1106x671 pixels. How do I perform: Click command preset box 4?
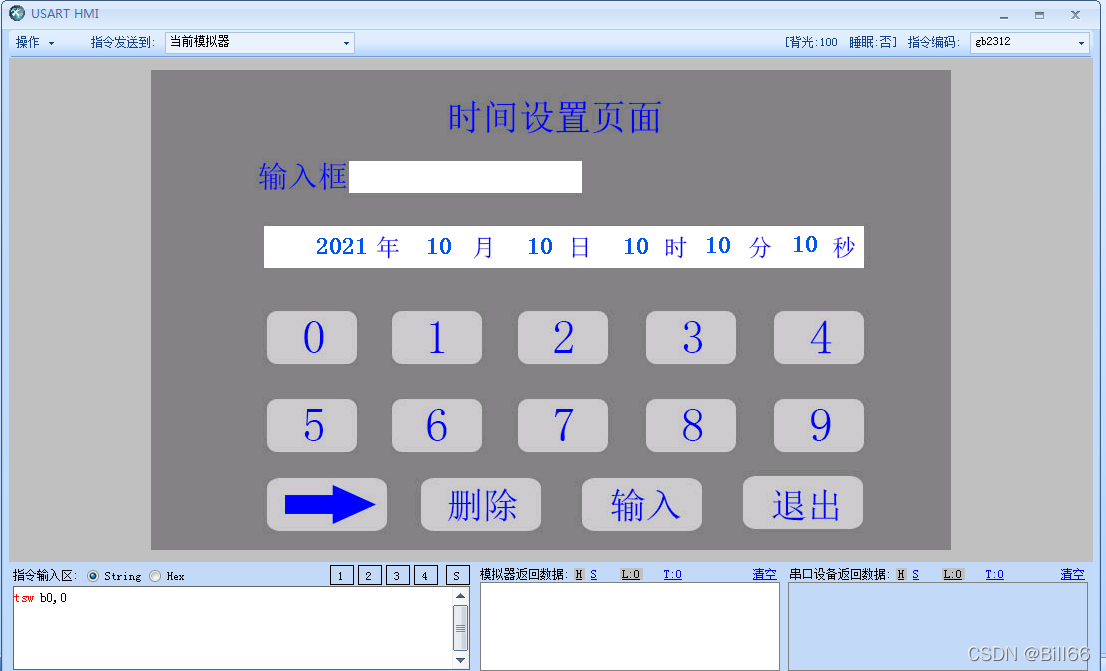(x=426, y=576)
